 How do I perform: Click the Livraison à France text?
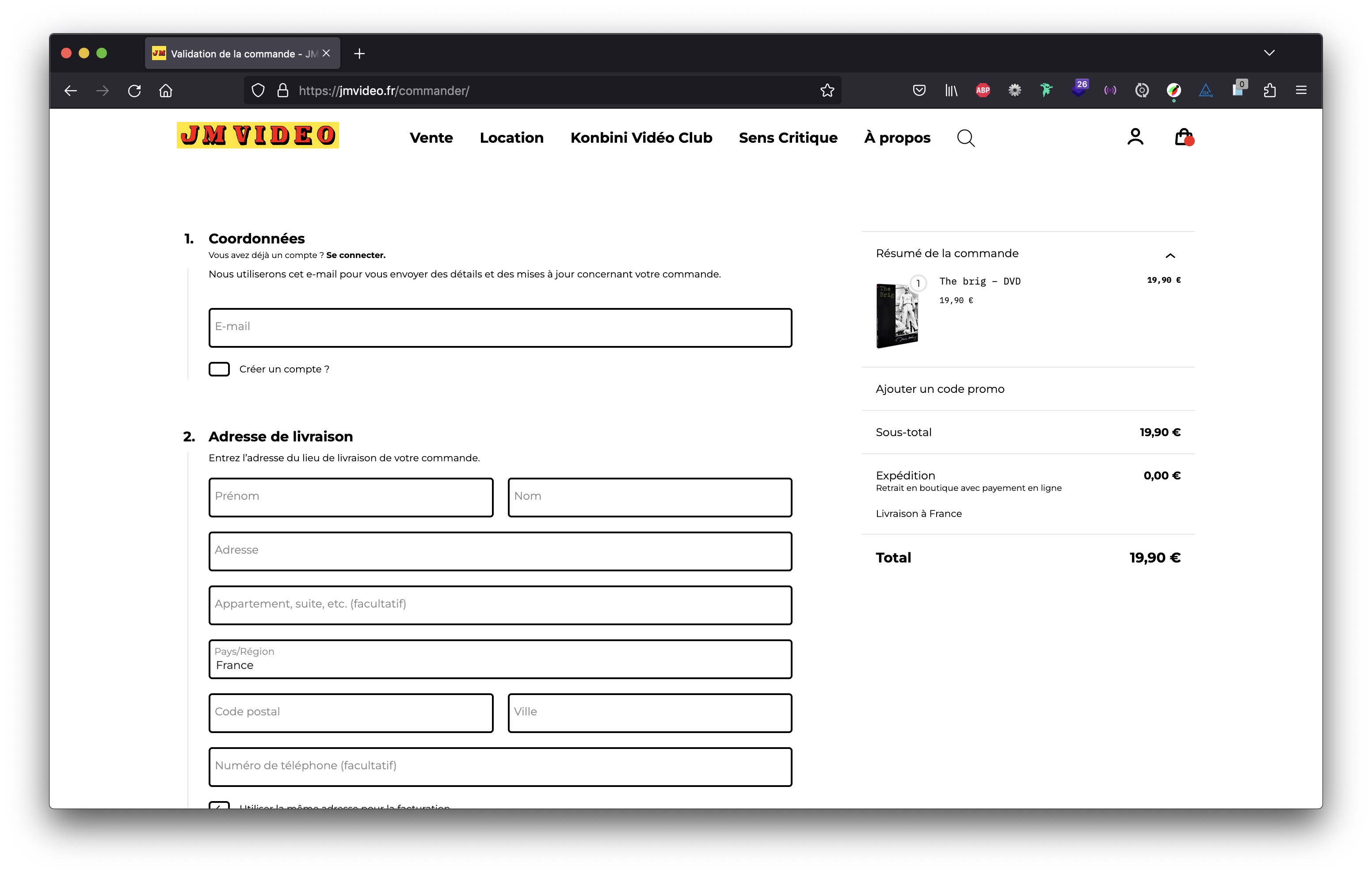point(918,513)
